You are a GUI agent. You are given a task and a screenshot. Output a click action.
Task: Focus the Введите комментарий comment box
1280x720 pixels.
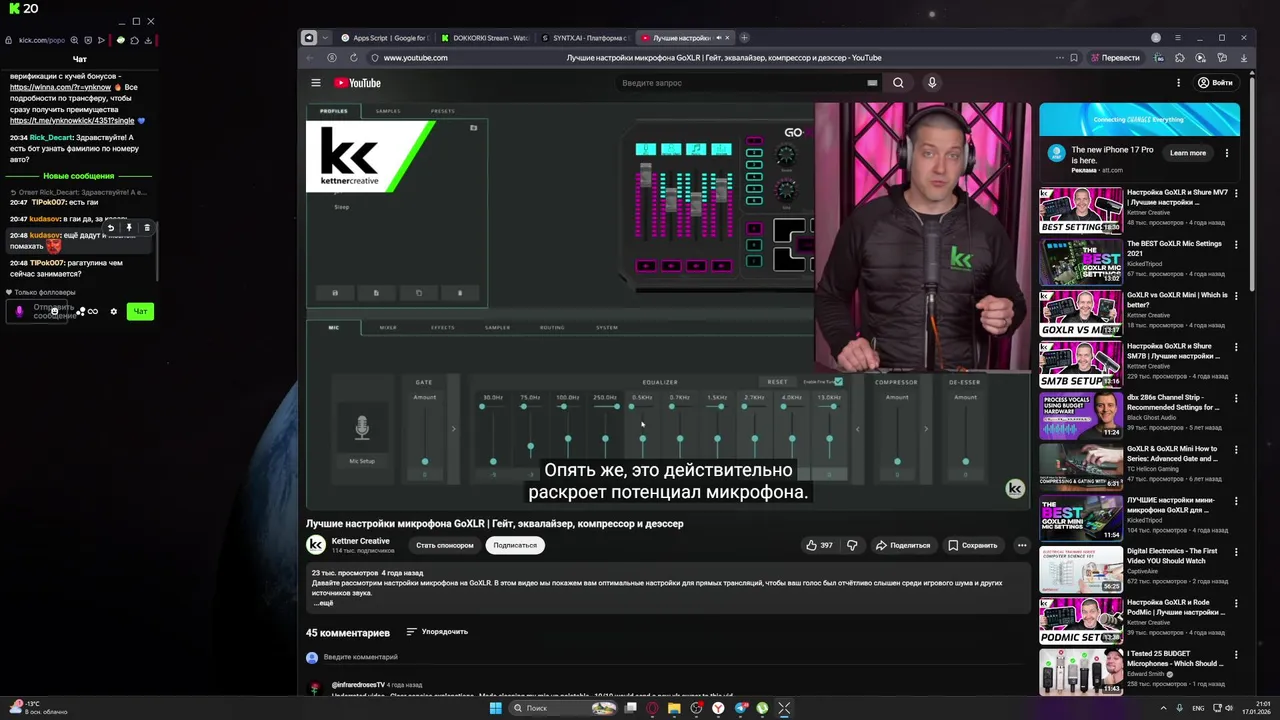[x=360, y=657]
